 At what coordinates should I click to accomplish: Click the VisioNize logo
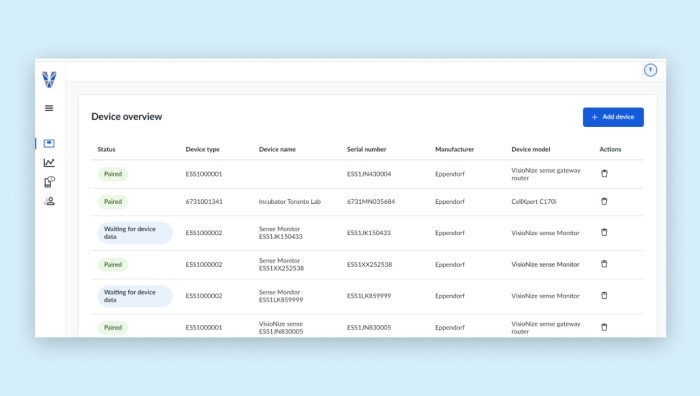point(49,79)
